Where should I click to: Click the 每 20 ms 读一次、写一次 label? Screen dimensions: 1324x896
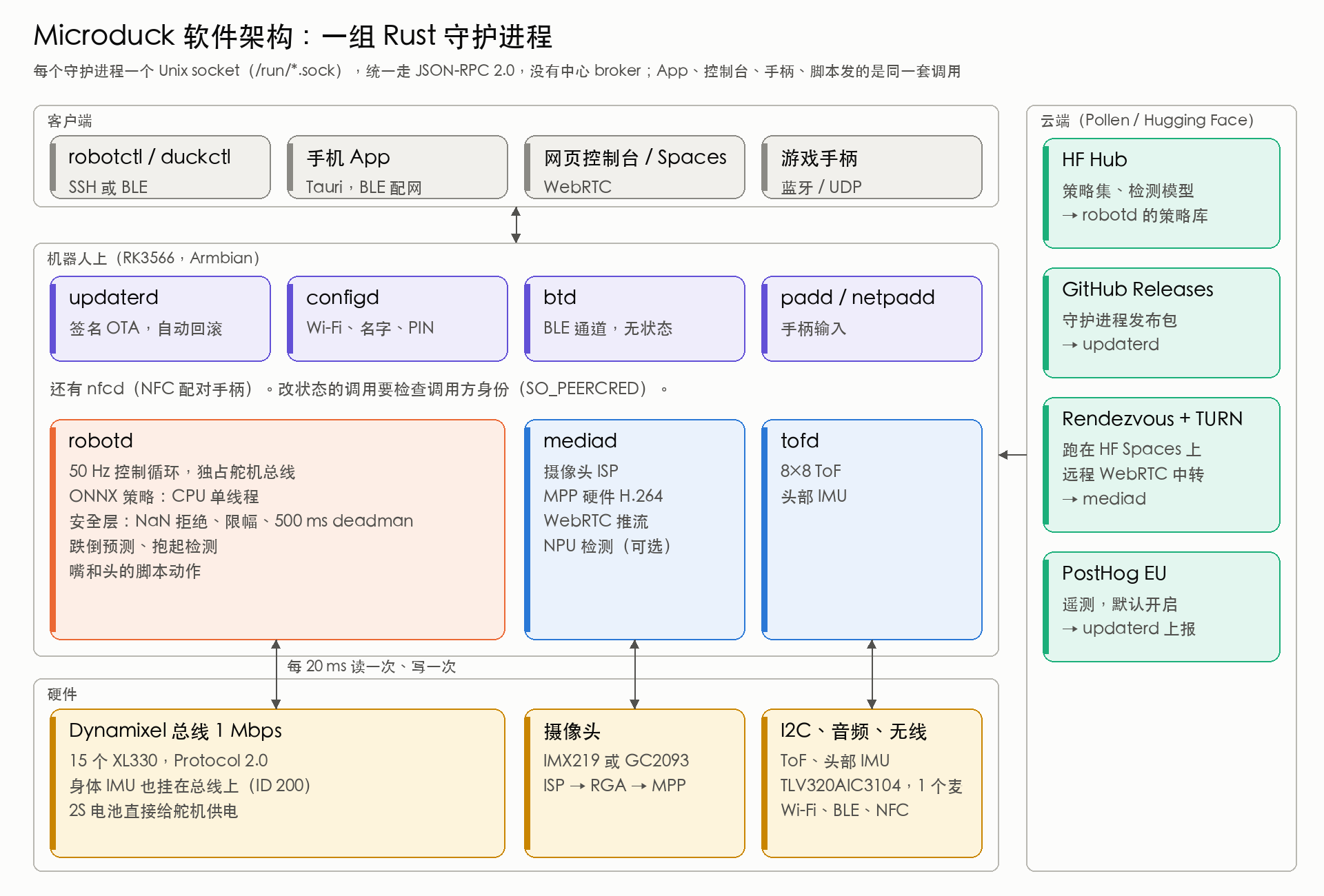(372, 666)
